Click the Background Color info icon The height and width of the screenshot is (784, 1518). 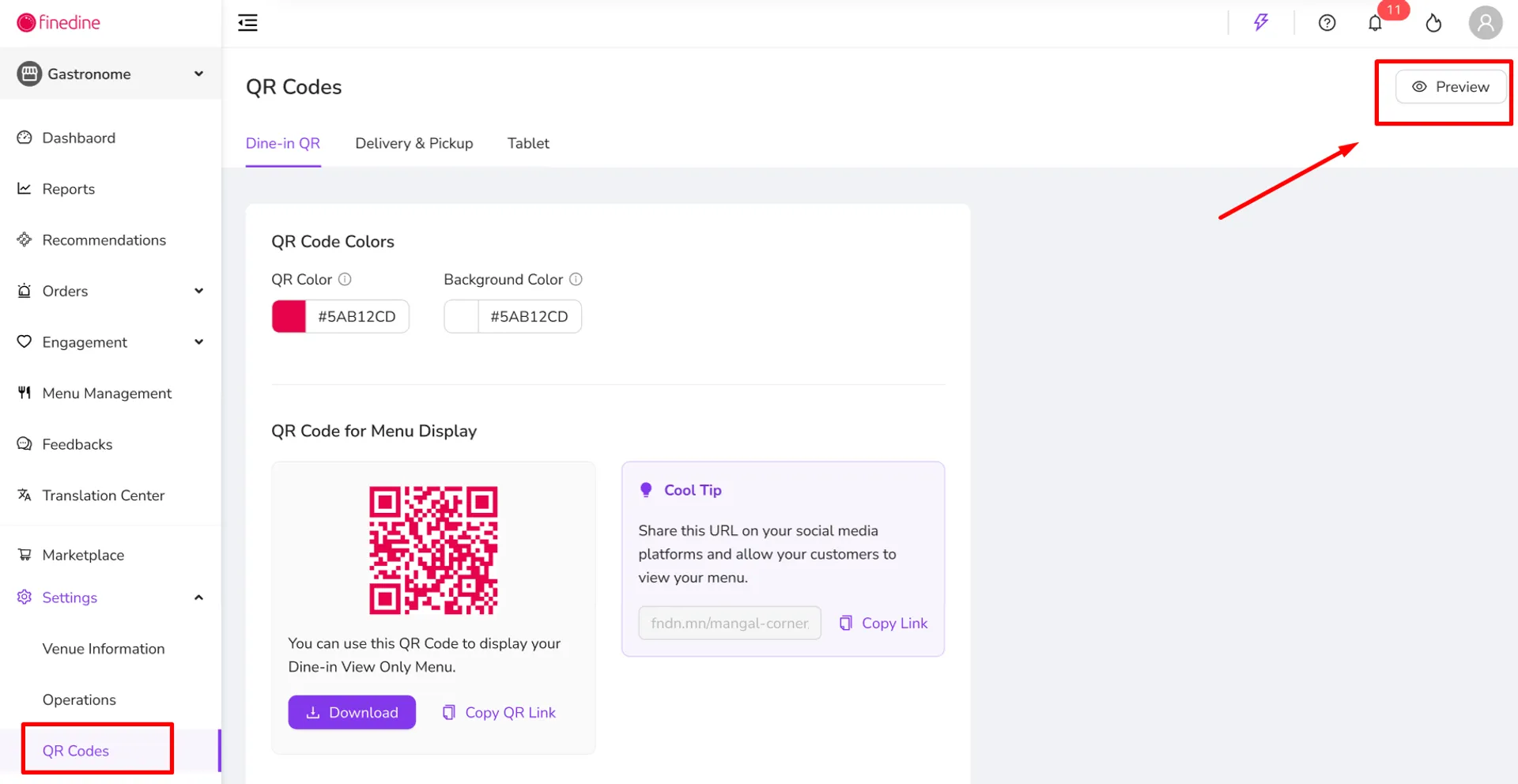point(576,279)
